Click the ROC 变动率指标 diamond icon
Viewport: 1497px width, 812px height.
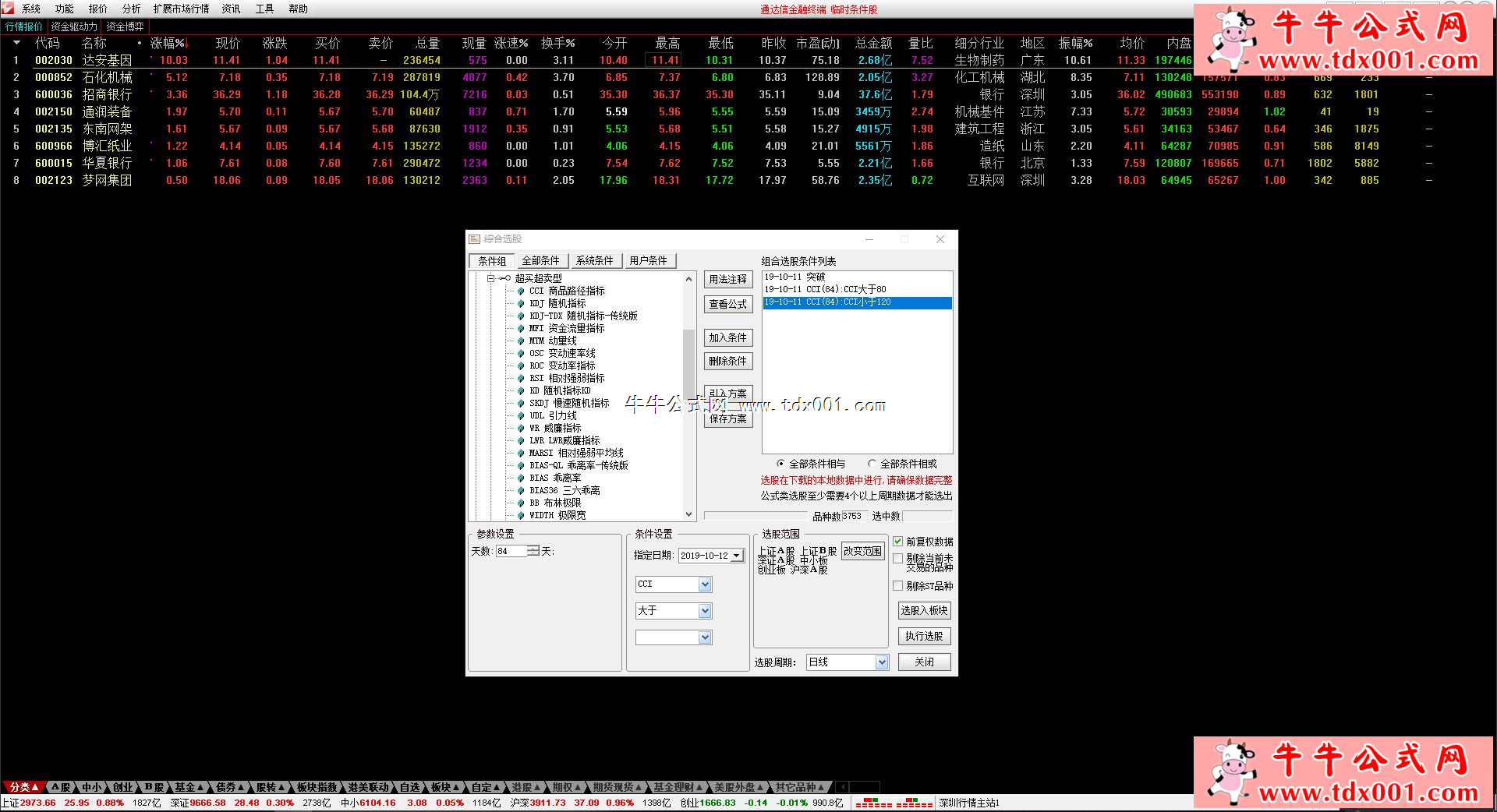[521, 365]
